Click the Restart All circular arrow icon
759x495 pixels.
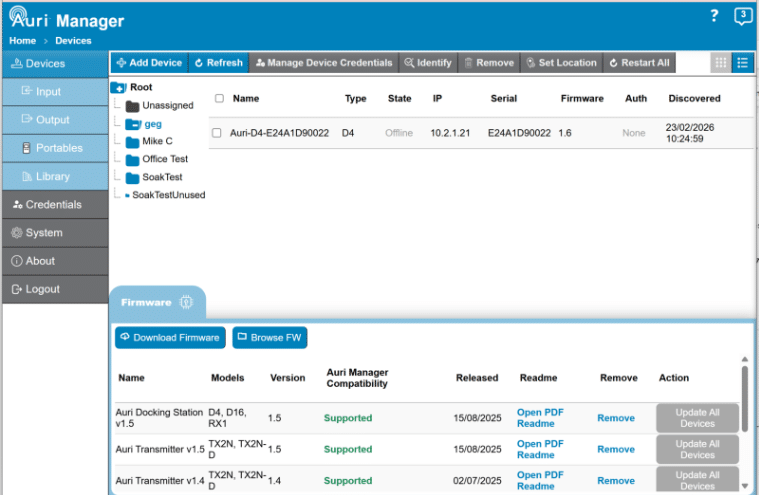point(613,63)
